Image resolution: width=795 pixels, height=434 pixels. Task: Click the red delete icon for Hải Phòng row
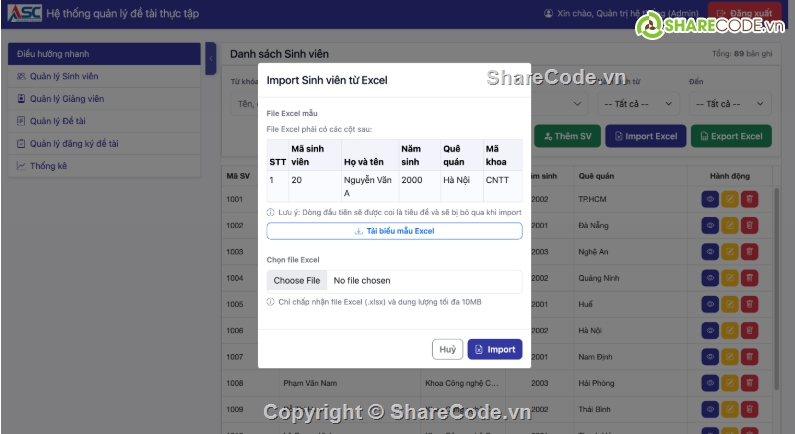[750, 383]
